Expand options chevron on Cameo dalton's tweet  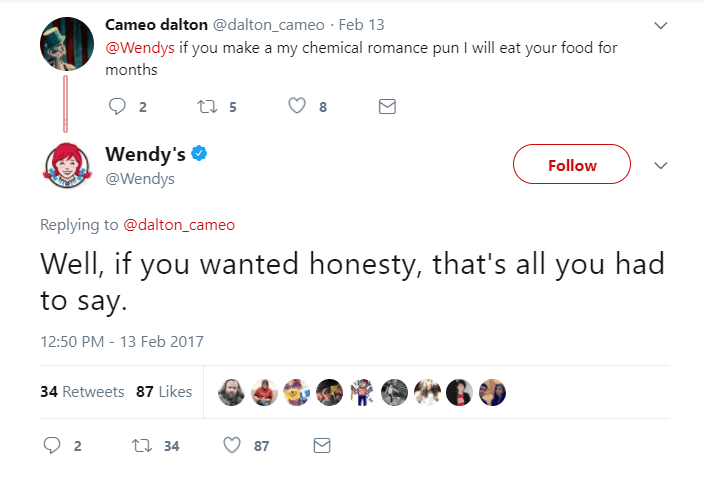pyautogui.click(x=659, y=25)
